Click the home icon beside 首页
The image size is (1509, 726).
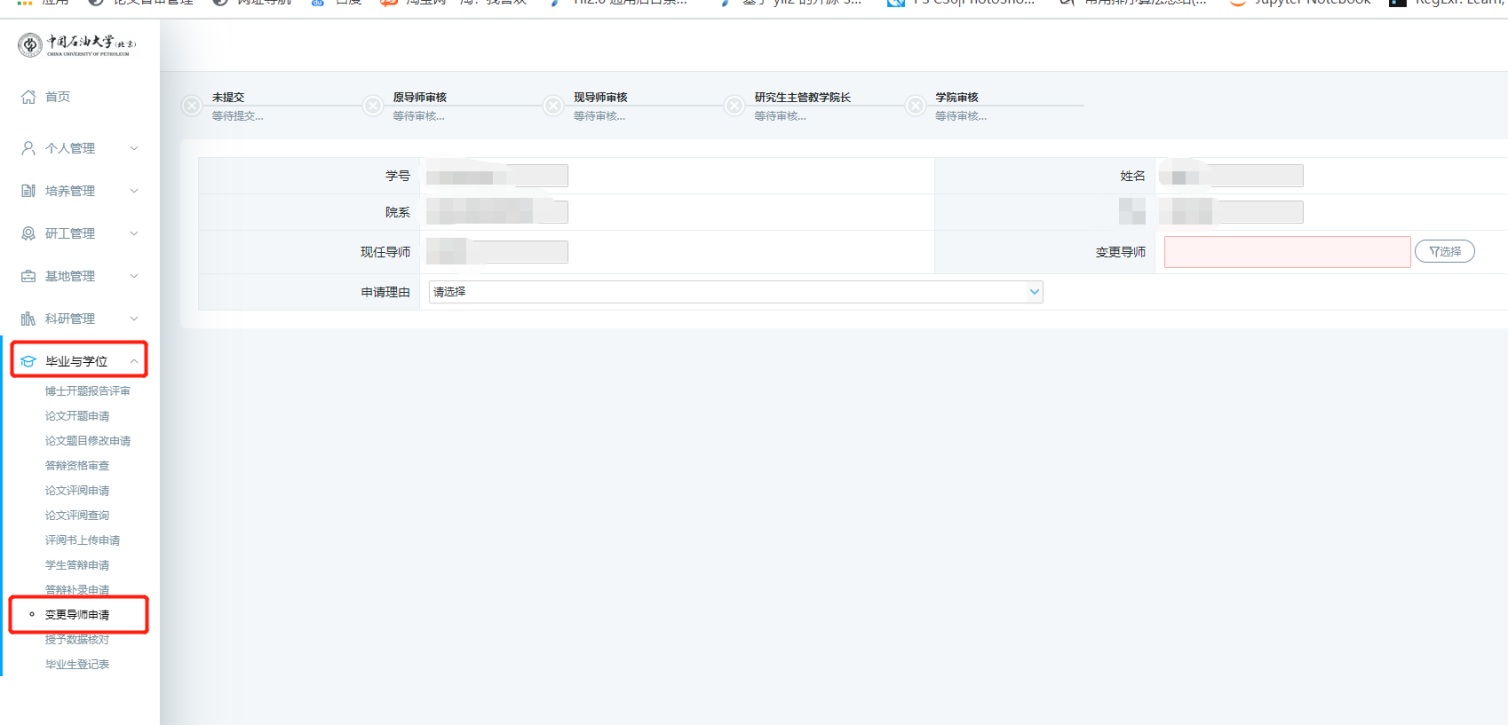click(x=29, y=96)
